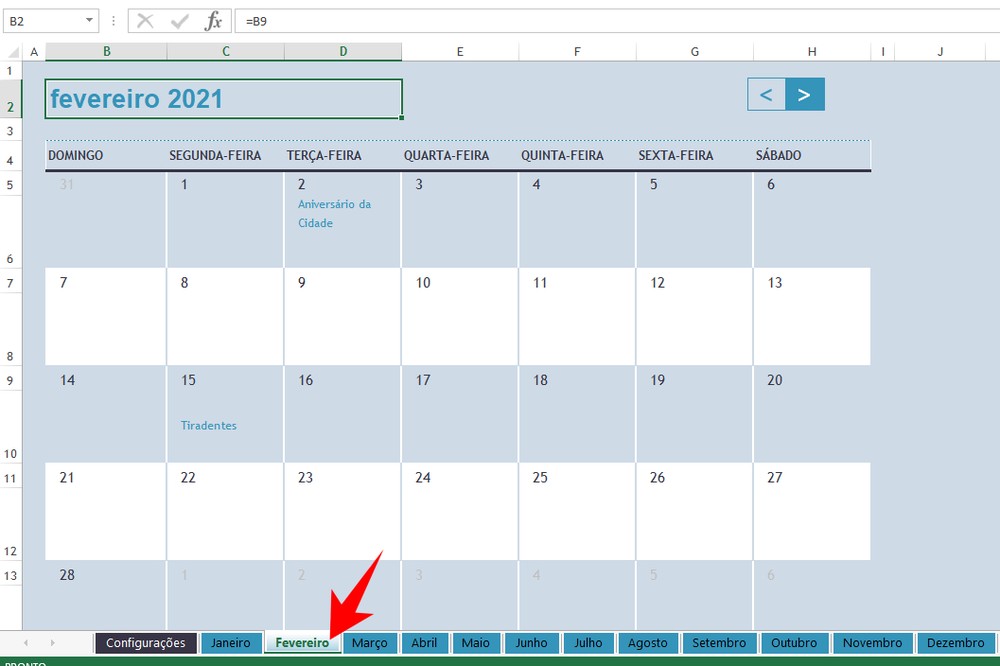Open the Agosto sheet tab
This screenshot has width=1000, height=666.
click(x=648, y=643)
